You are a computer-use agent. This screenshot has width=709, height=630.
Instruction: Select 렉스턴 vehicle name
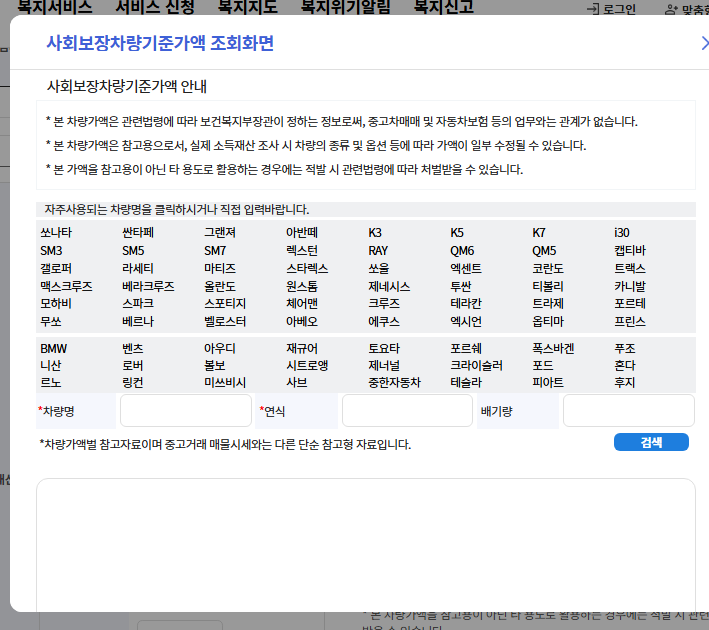[302, 251]
